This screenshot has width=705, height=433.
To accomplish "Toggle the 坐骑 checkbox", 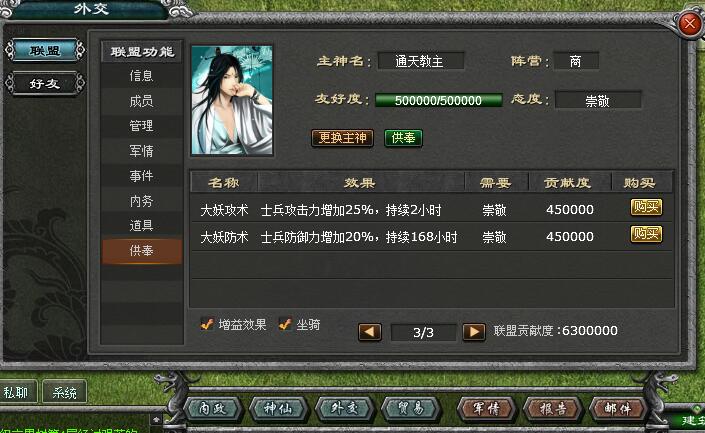I will pyautogui.click(x=285, y=324).
